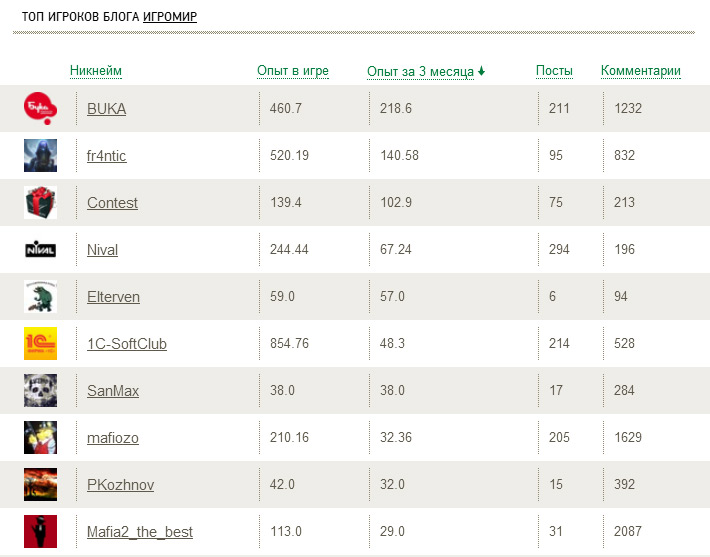The image size is (710, 557).
Task: Click the 1C-SoftClub yellow logo avatar
Action: [x=40, y=343]
